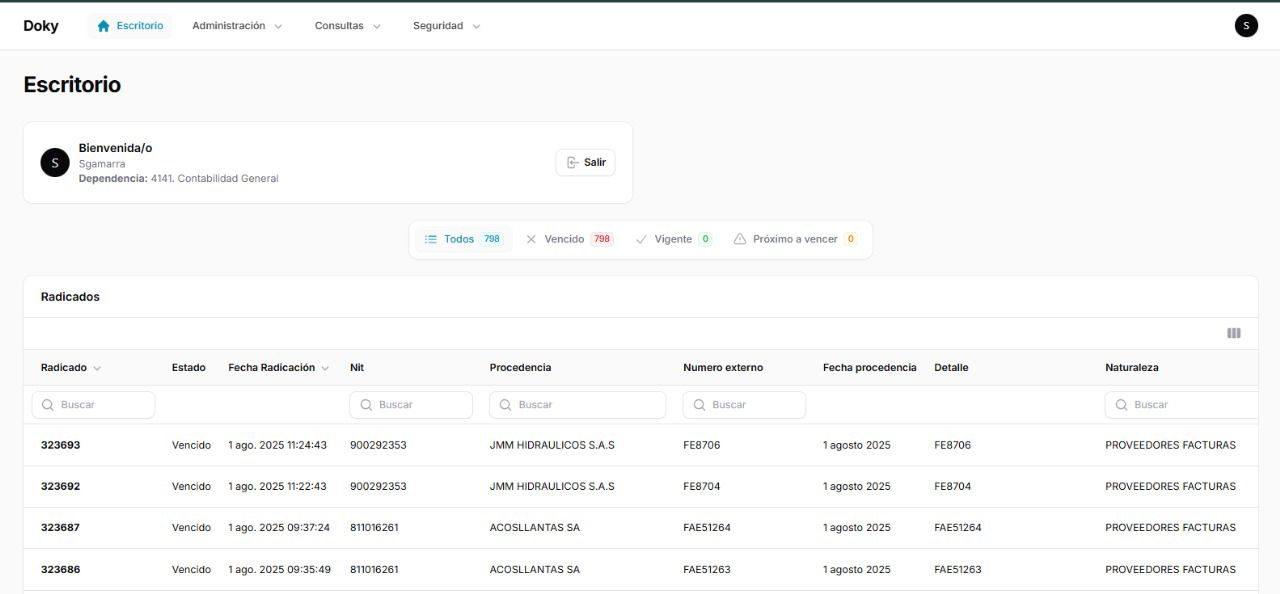Image resolution: width=1280 pixels, height=594 pixels.
Task: Select the Todos filter tab
Action: (463, 239)
